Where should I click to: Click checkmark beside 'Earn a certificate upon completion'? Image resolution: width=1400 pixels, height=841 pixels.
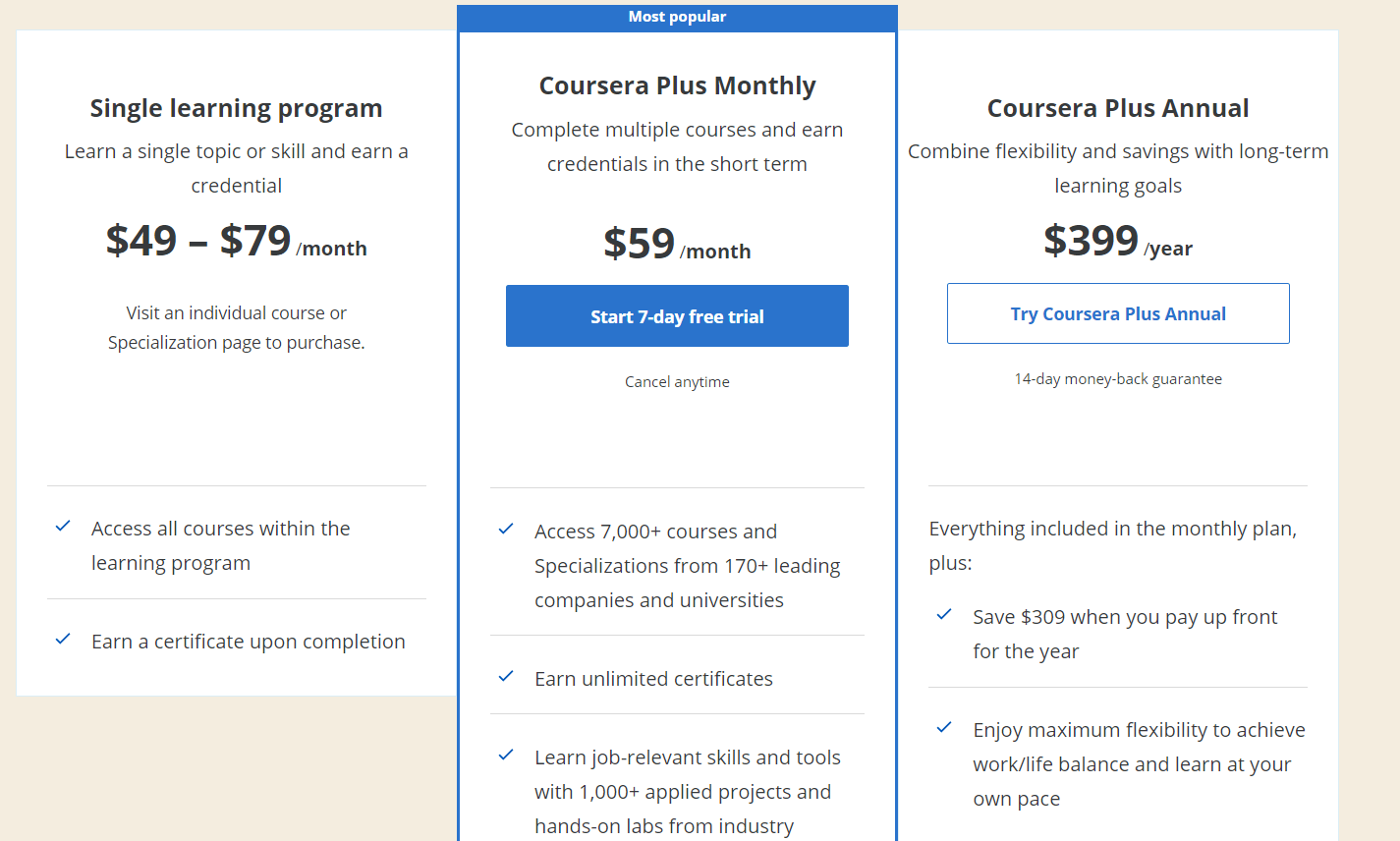tap(63, 640)
